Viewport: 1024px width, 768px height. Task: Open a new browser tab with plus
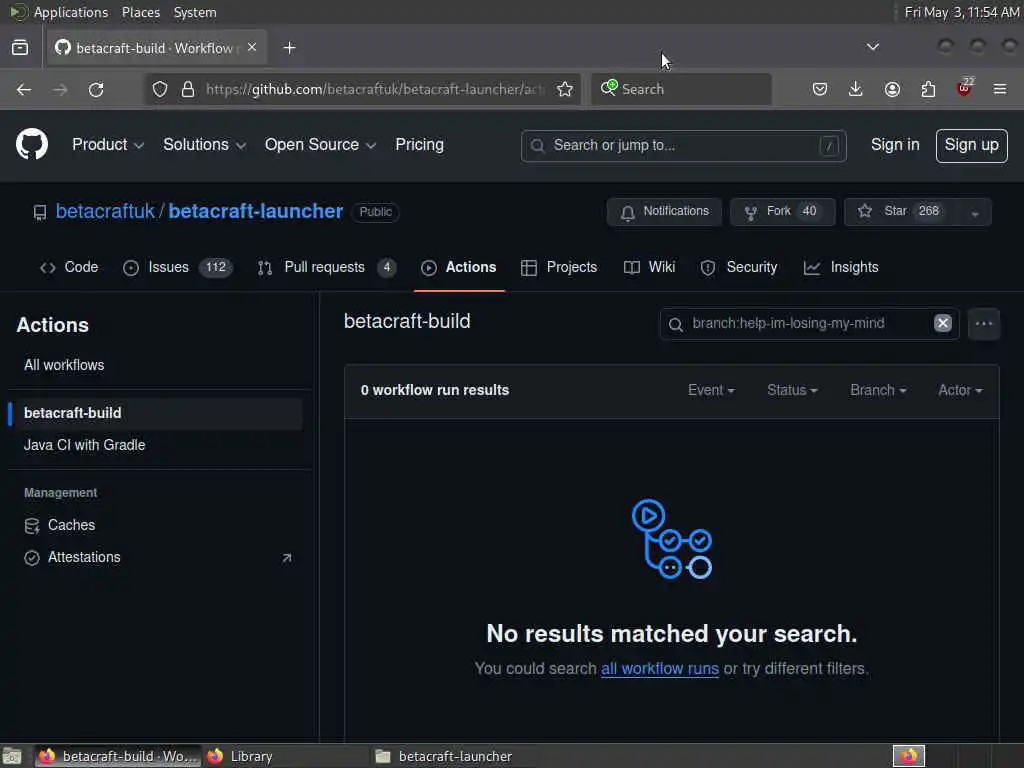click(x=290, y=48)
